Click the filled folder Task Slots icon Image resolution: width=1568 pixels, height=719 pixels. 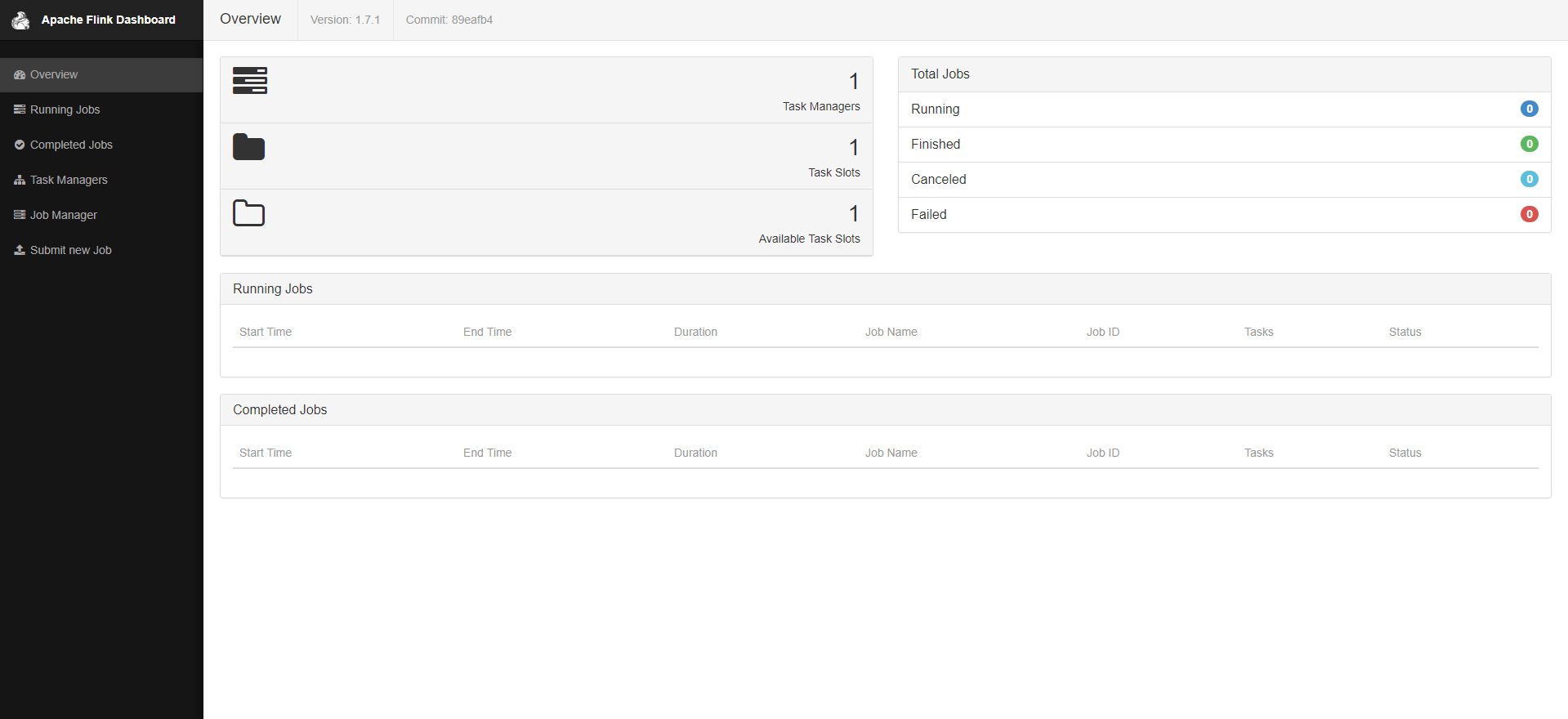[249, 147]
